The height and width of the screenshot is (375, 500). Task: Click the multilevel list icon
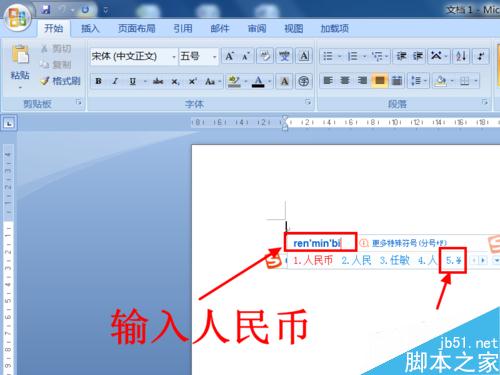(x=377, y=56)
